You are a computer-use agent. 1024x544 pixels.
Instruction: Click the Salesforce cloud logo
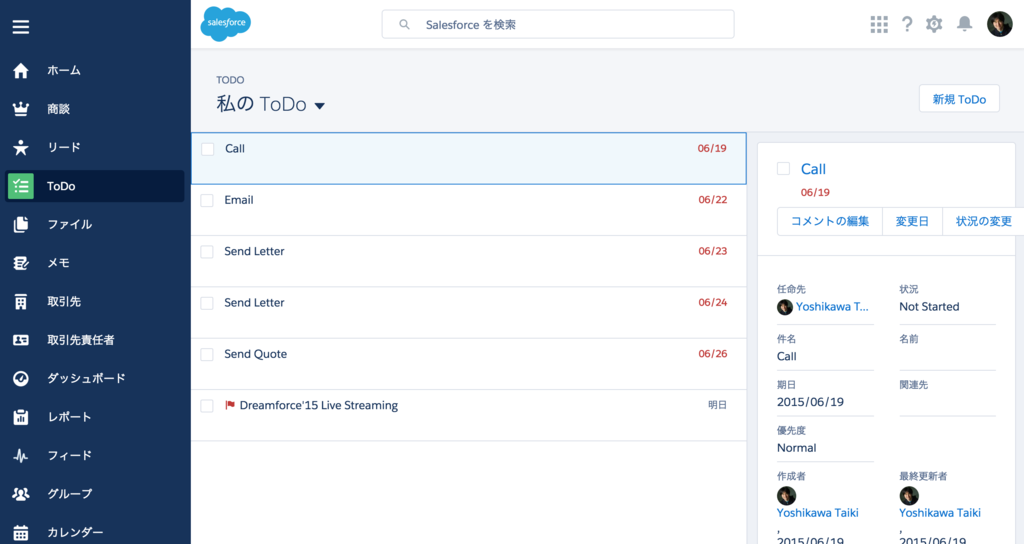point(225,24)
